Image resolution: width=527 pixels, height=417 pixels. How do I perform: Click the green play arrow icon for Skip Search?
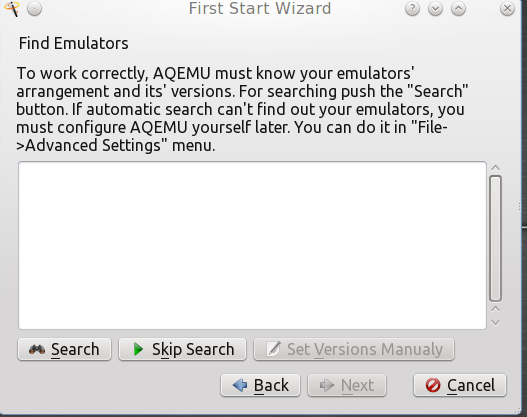click(138, 349)
